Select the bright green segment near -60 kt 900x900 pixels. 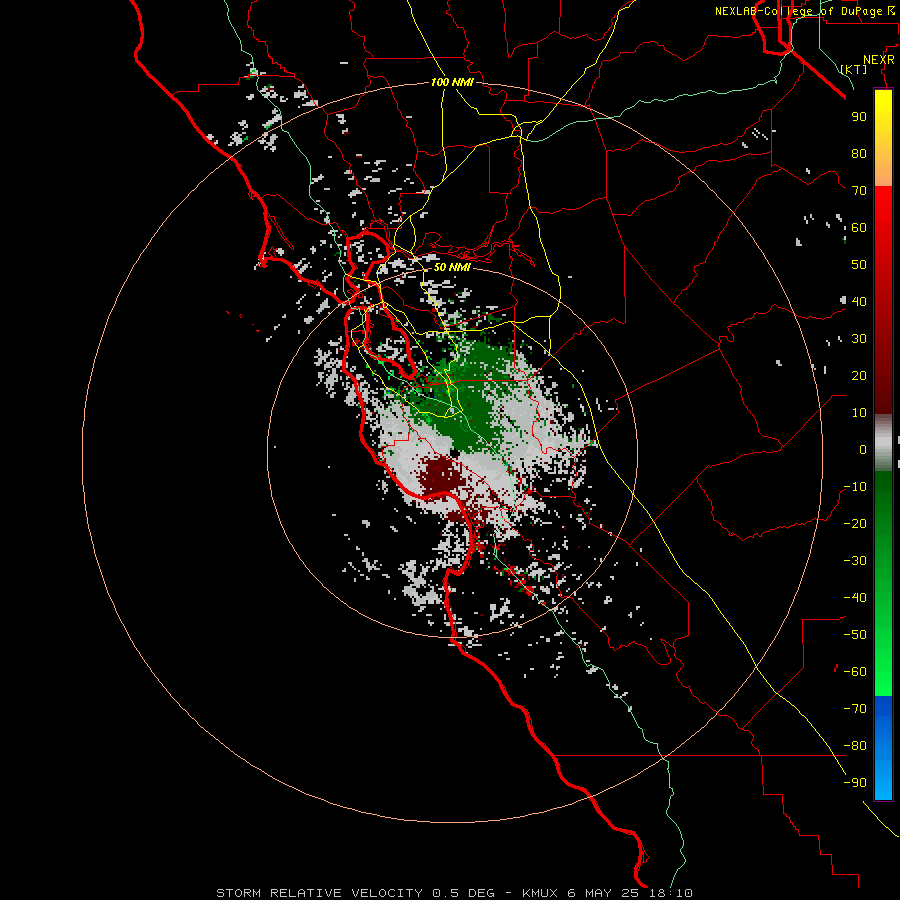pyautogui.click(x=883, y=672)
